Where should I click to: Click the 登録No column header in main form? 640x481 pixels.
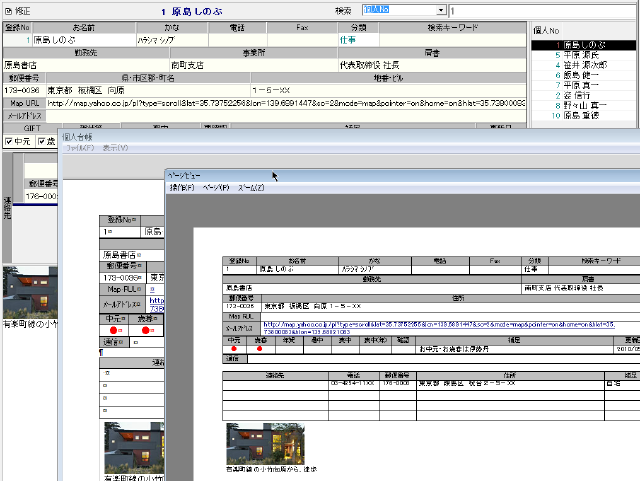tap(18, 27)
